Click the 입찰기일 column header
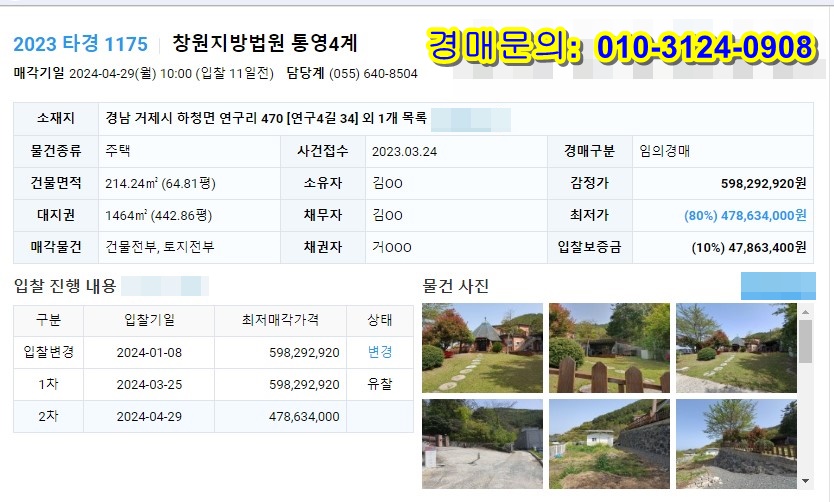Screen dimensions: 834x502 pos(149,320)
